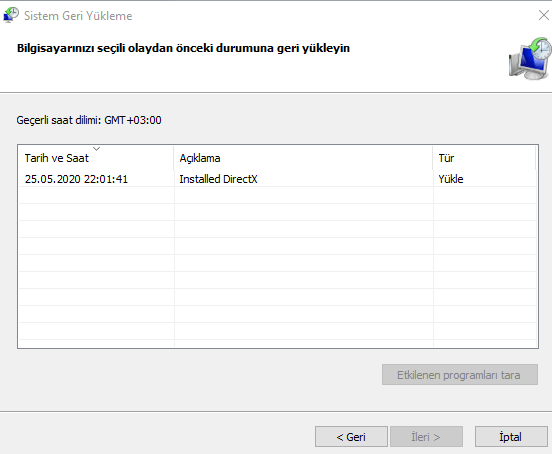Select the Installed DirectX description cell

(x=218, y=179)
